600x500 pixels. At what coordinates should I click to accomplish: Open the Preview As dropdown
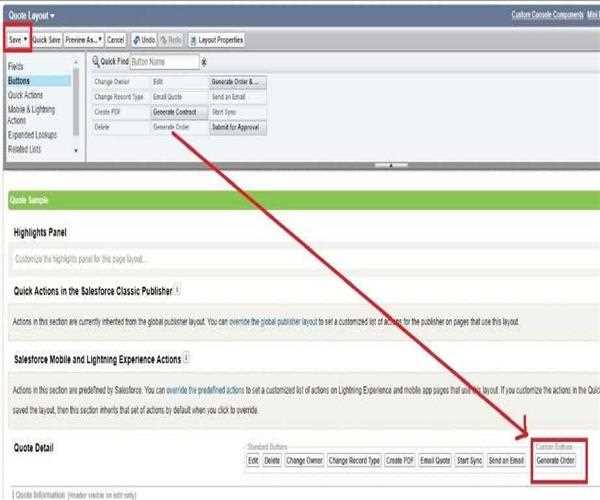coord(83,40)
